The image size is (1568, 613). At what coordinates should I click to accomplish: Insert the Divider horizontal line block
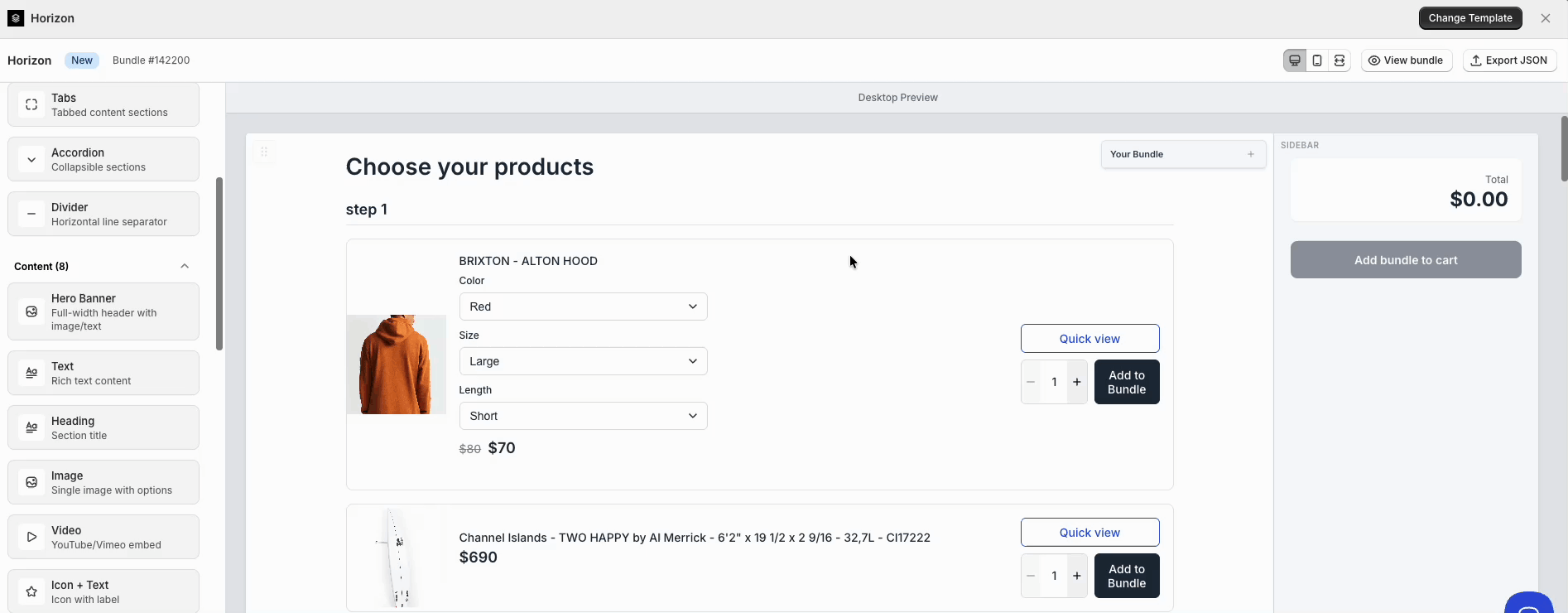(103, 214)
